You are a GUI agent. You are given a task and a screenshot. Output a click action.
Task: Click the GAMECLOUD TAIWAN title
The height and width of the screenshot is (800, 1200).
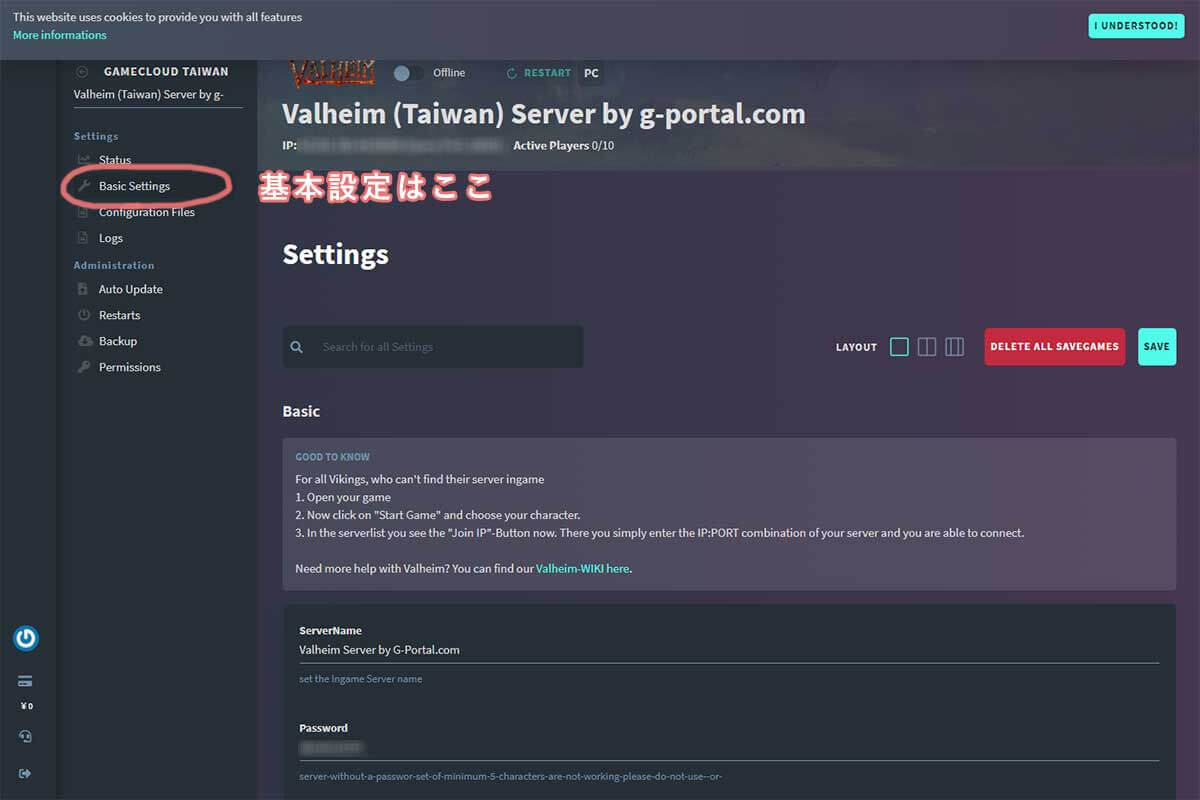[x=166, y=72]
